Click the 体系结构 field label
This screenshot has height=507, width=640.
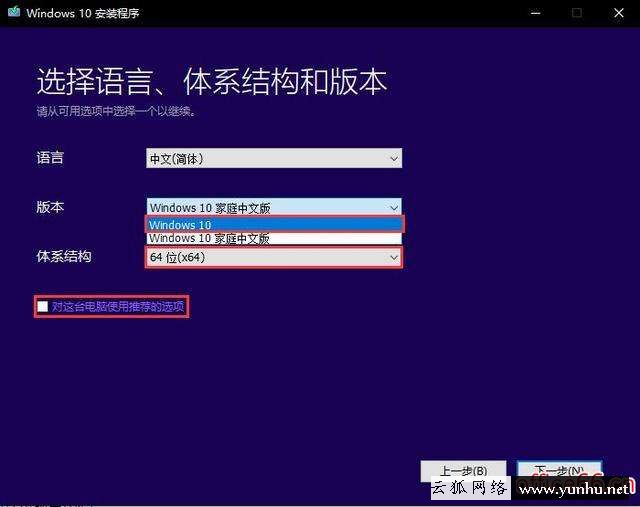[64, 256]
